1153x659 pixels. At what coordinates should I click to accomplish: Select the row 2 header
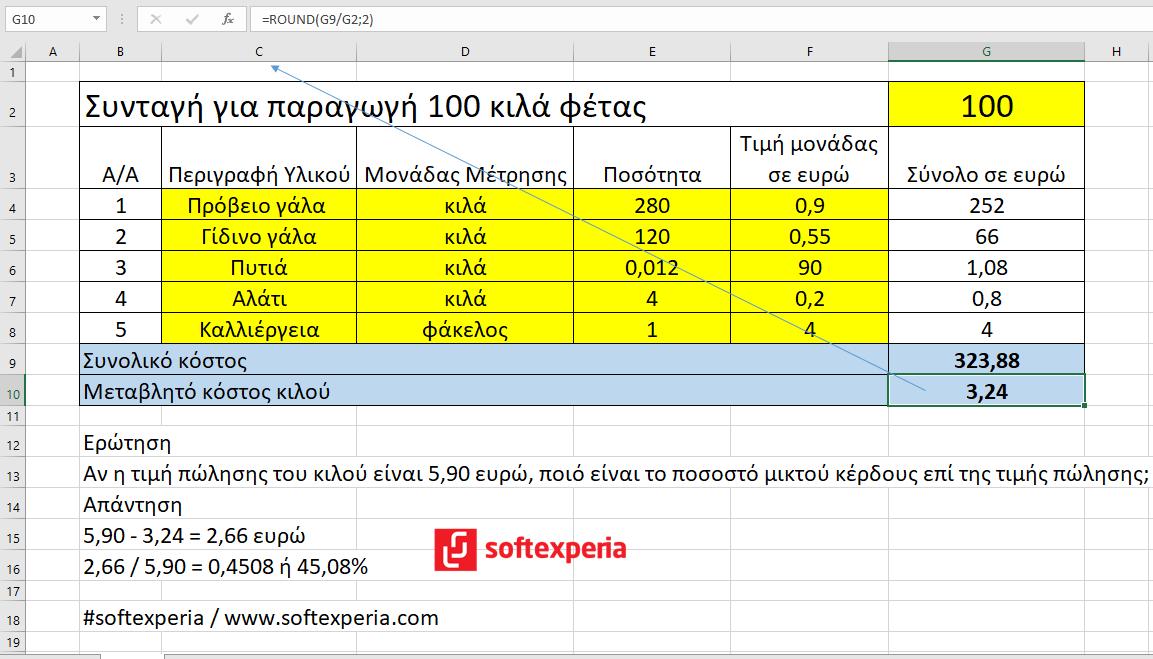(12, 111)
